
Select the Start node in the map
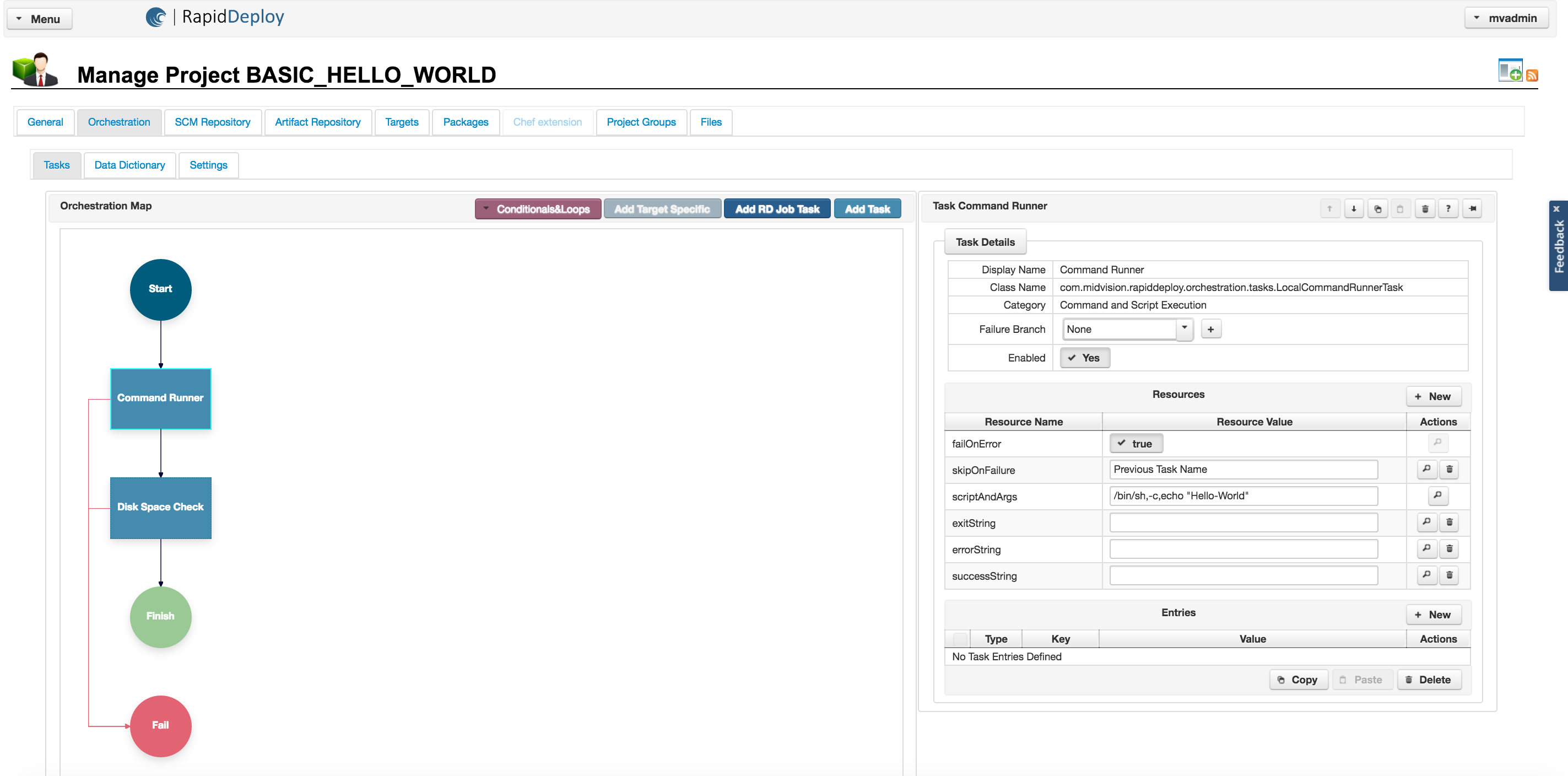click(161, 289)
